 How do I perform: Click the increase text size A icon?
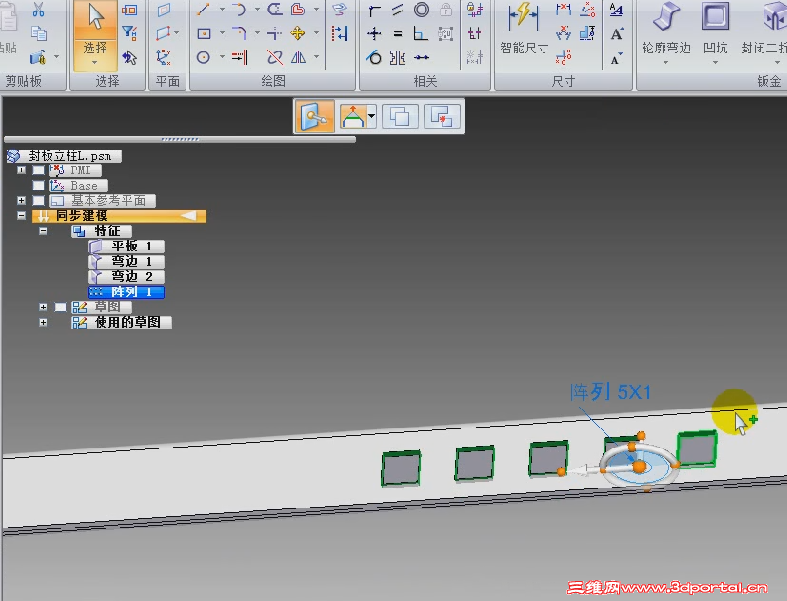(x=617, y=34)
